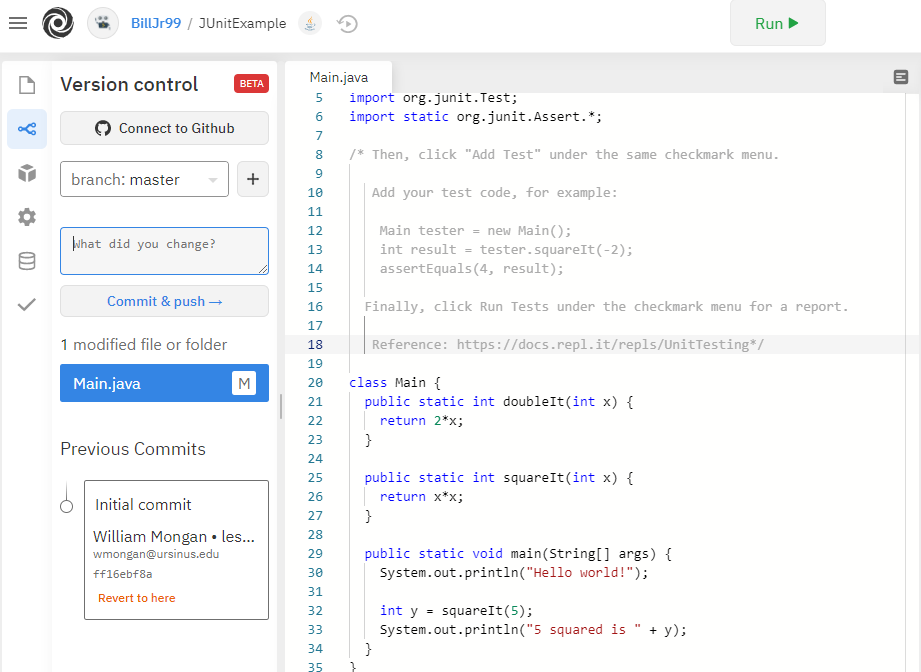
Task: Open the Files sidebar panel
Action: coord(27,85)
